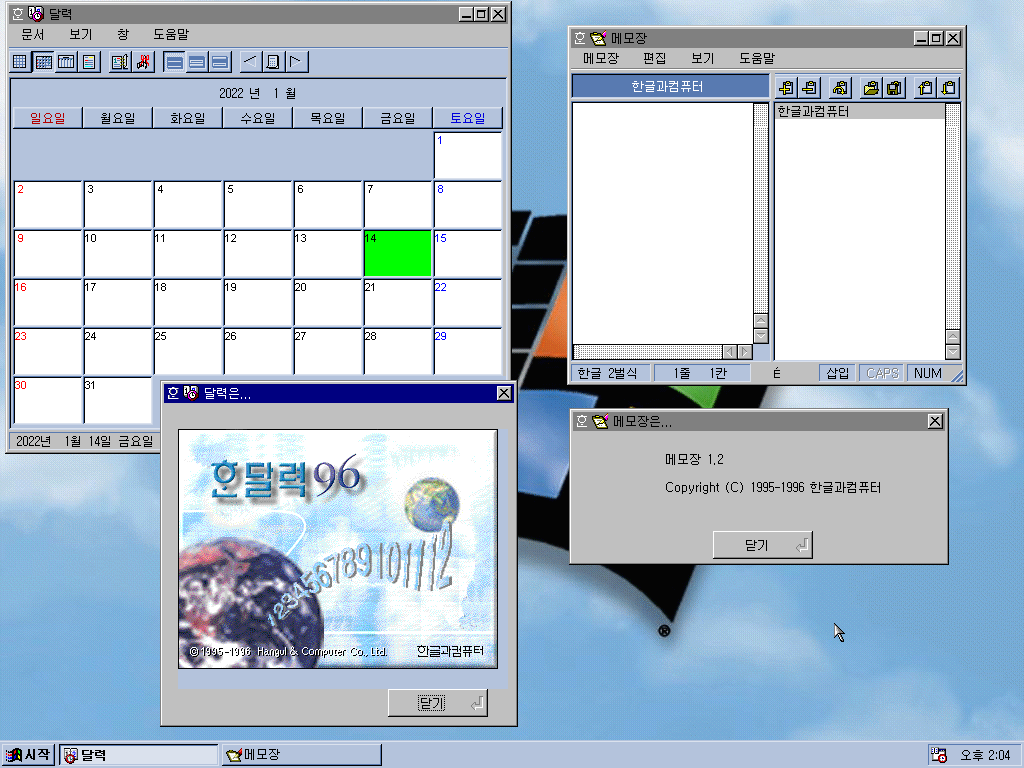Toggle the NUM status indicator
This screenshot has width=1024, height=768.
928,373
